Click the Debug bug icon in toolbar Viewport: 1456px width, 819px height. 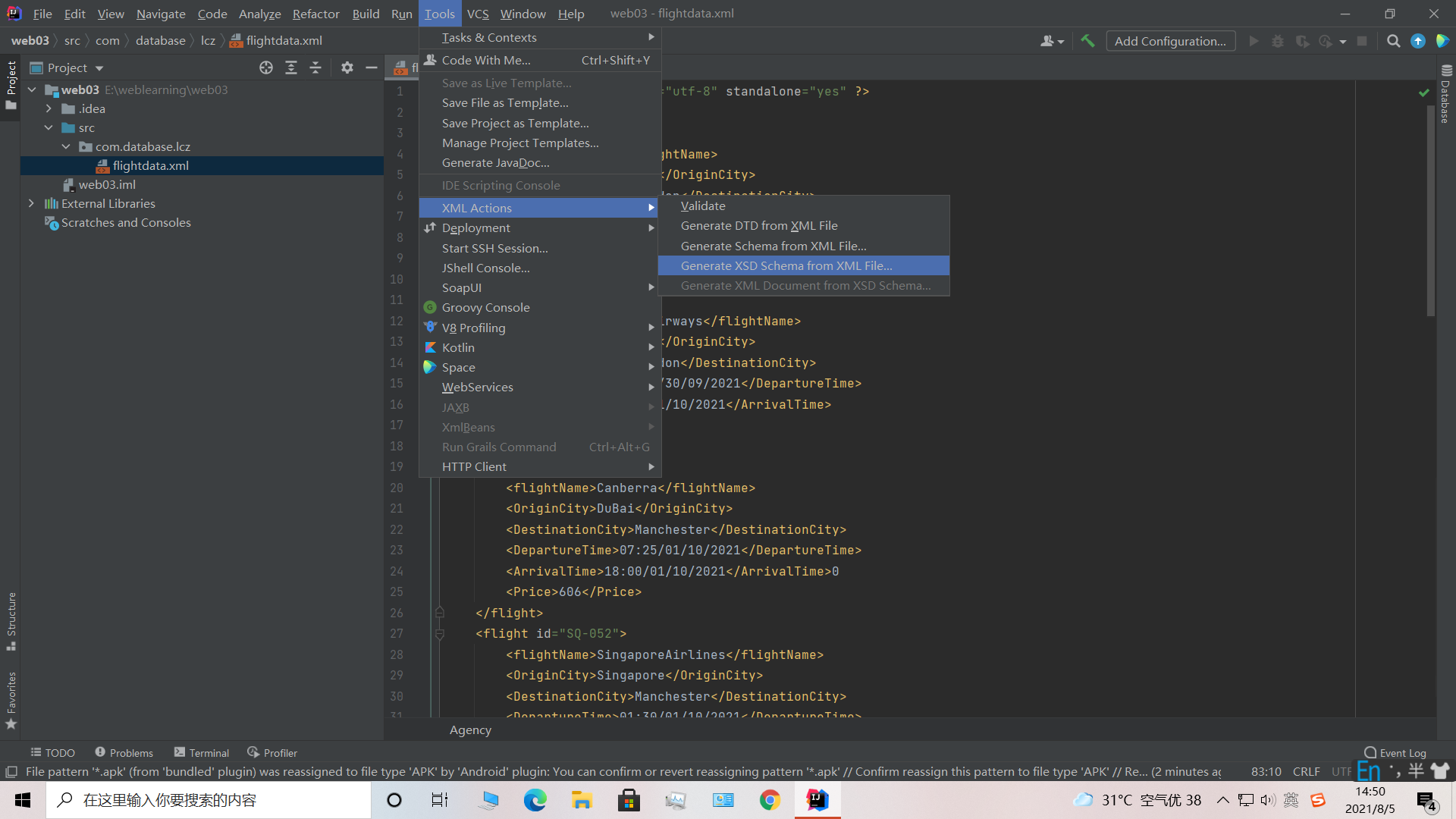(x=1278, y=41)
